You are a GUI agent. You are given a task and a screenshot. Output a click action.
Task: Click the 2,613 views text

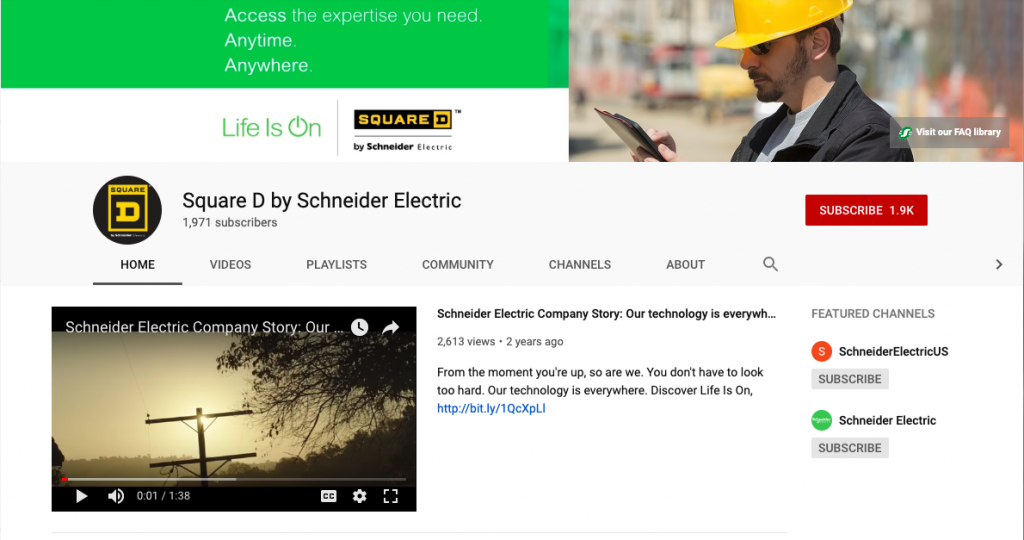tap(466, 341)
